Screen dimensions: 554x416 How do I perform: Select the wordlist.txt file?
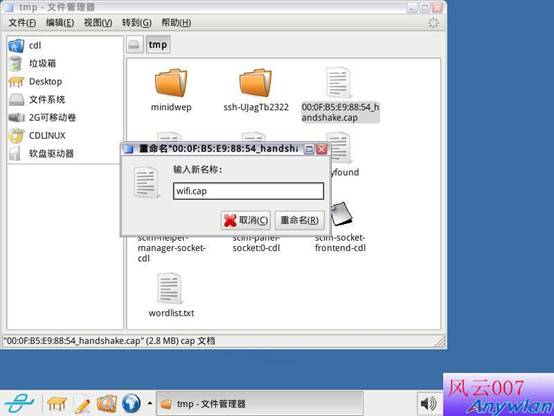coord(171,294)
